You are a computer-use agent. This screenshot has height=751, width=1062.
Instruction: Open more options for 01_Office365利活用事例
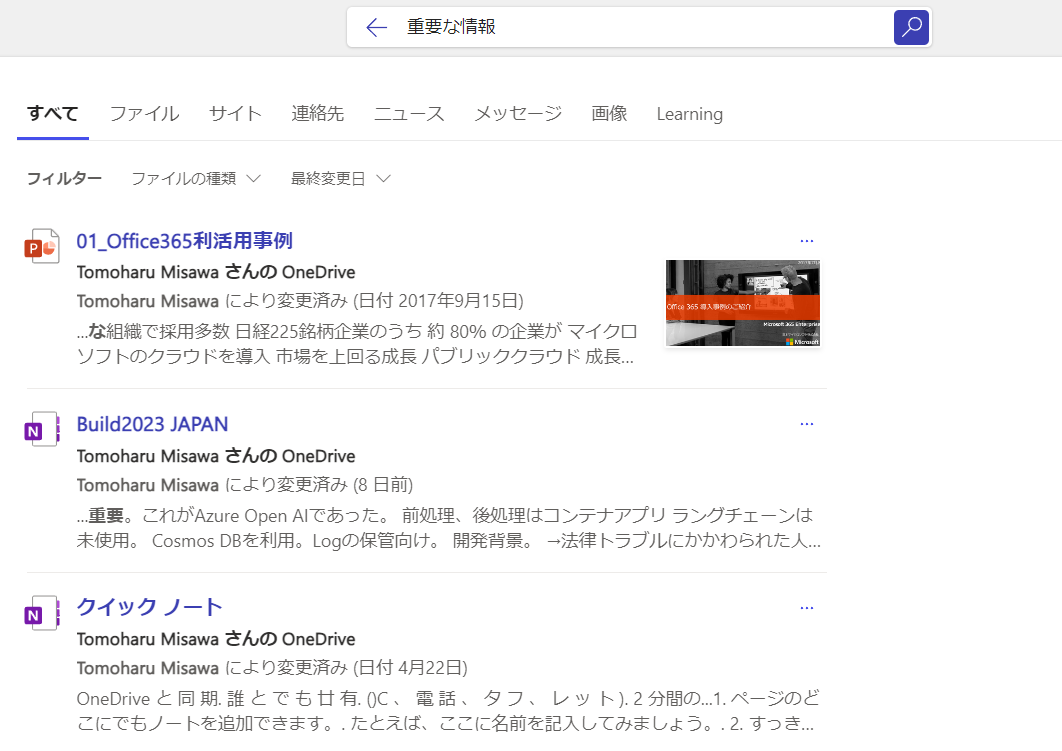pos(807,241)
